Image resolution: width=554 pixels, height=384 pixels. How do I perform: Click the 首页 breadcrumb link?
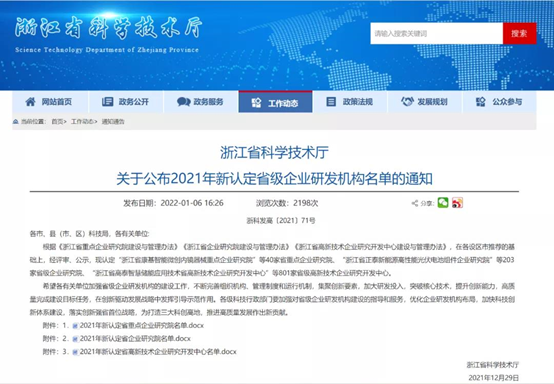click(58, 122)
